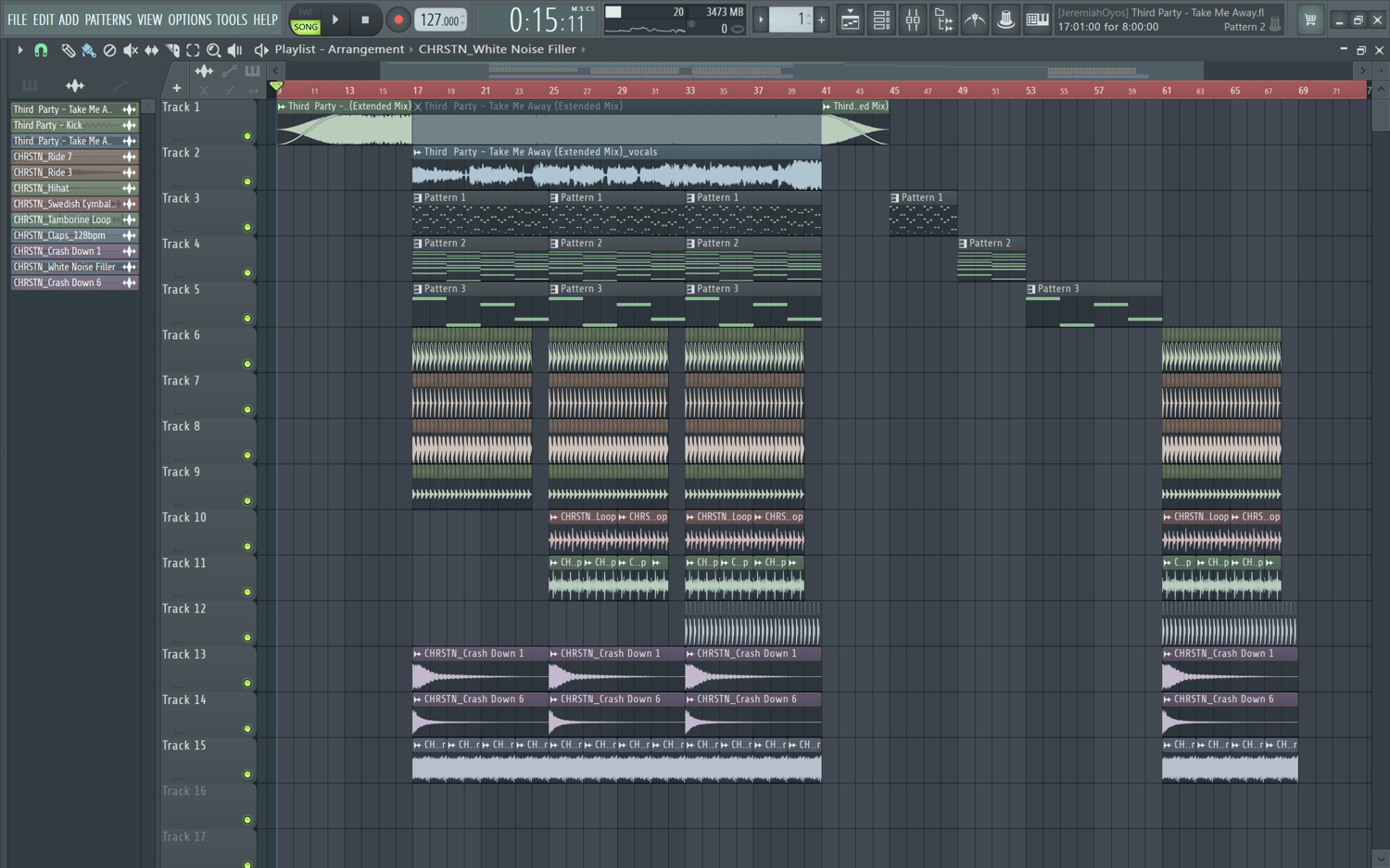Open the clip menu of Pattern 1 at bar 45
Screen dimensions: 1390x868
coord(895,197)
